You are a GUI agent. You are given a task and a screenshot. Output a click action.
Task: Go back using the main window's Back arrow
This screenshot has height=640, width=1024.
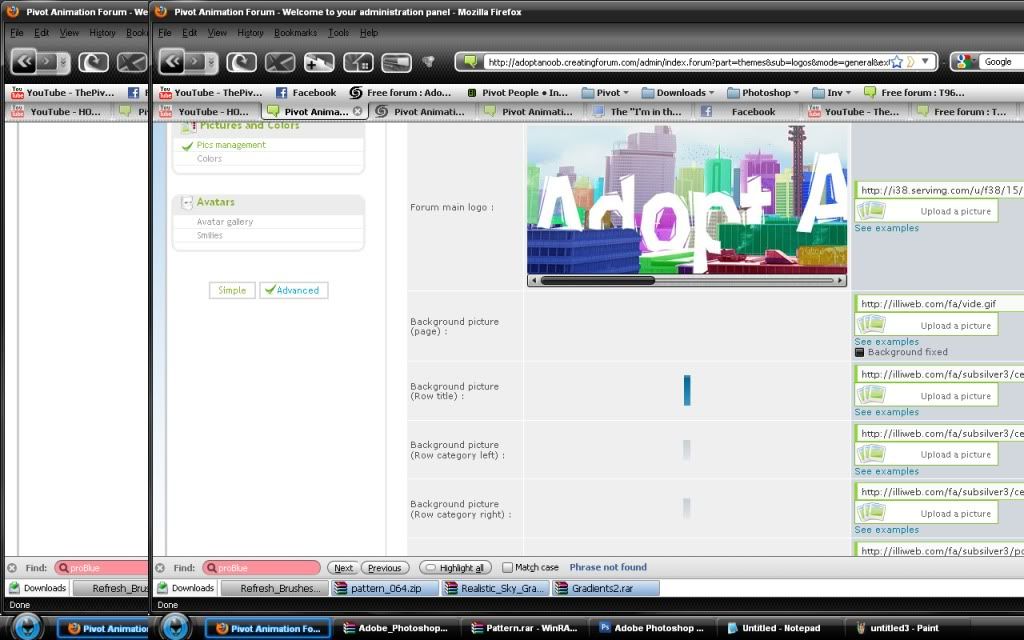click(x=172, y=62)
